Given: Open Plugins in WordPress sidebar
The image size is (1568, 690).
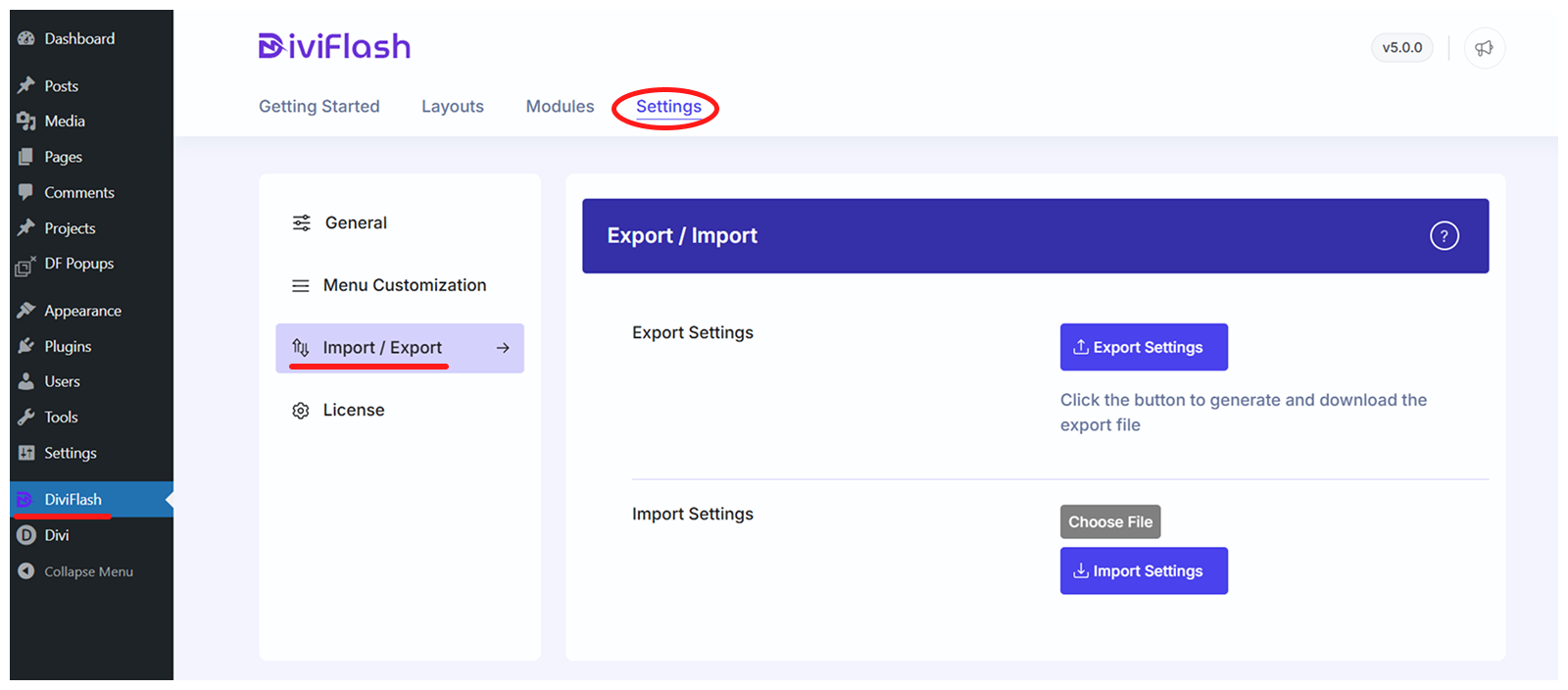Looking at the screenshot, I should pyautogui.click(x=67, y=346).
